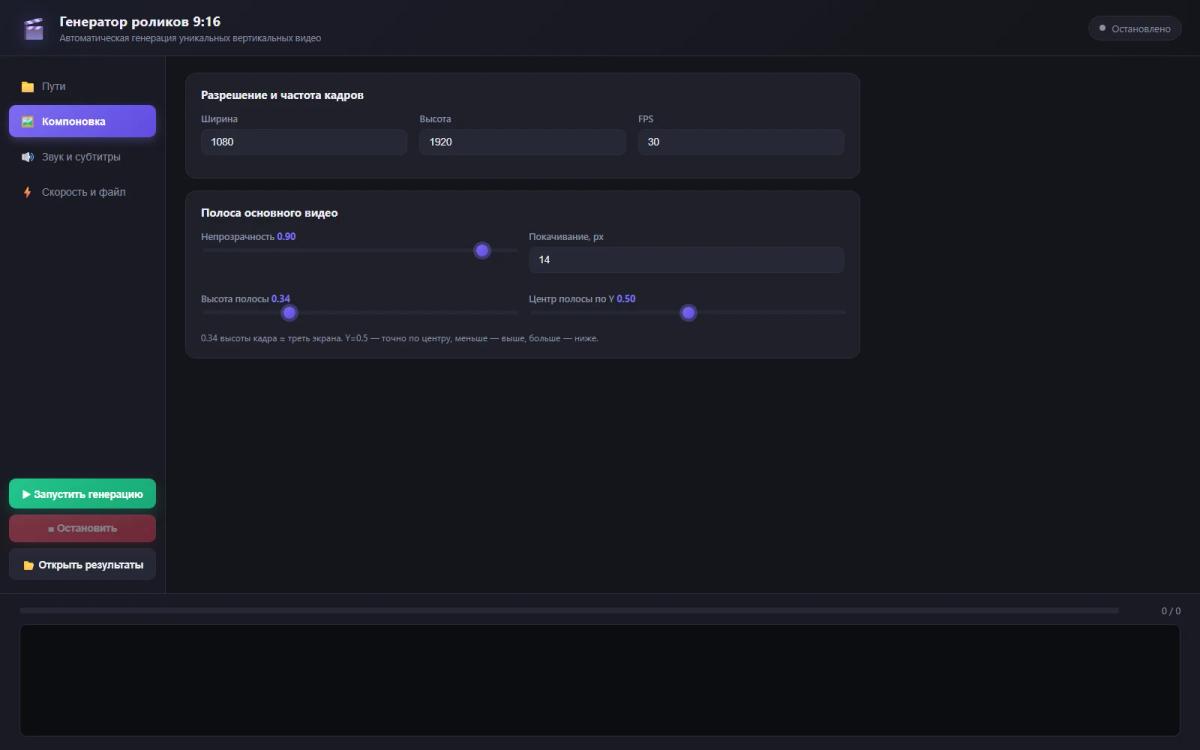Focus the Ширина input field
The height and width of the screenshot is (750, 1200).
coord(304,142)
